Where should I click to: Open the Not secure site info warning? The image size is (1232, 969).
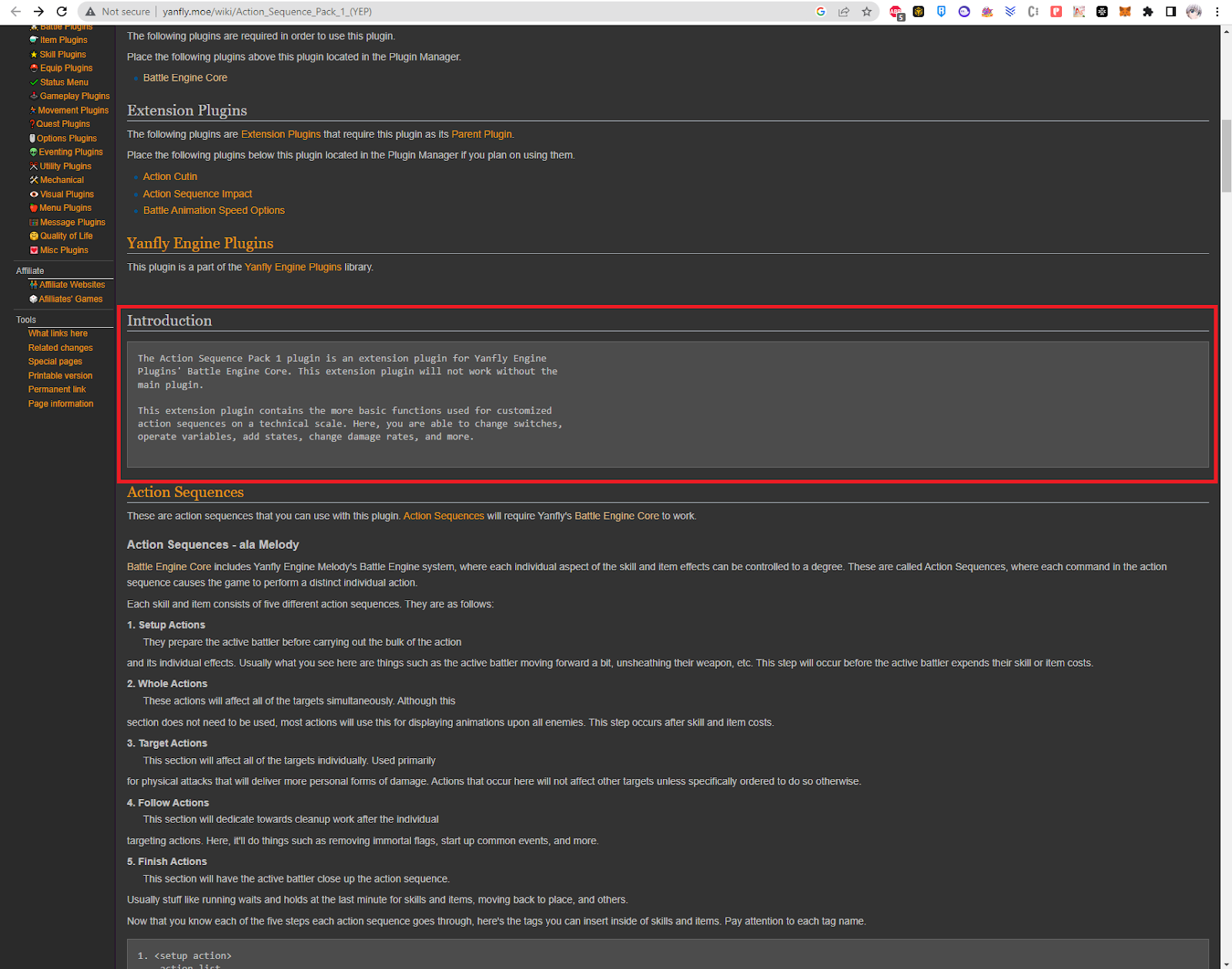tap(118, 12)
